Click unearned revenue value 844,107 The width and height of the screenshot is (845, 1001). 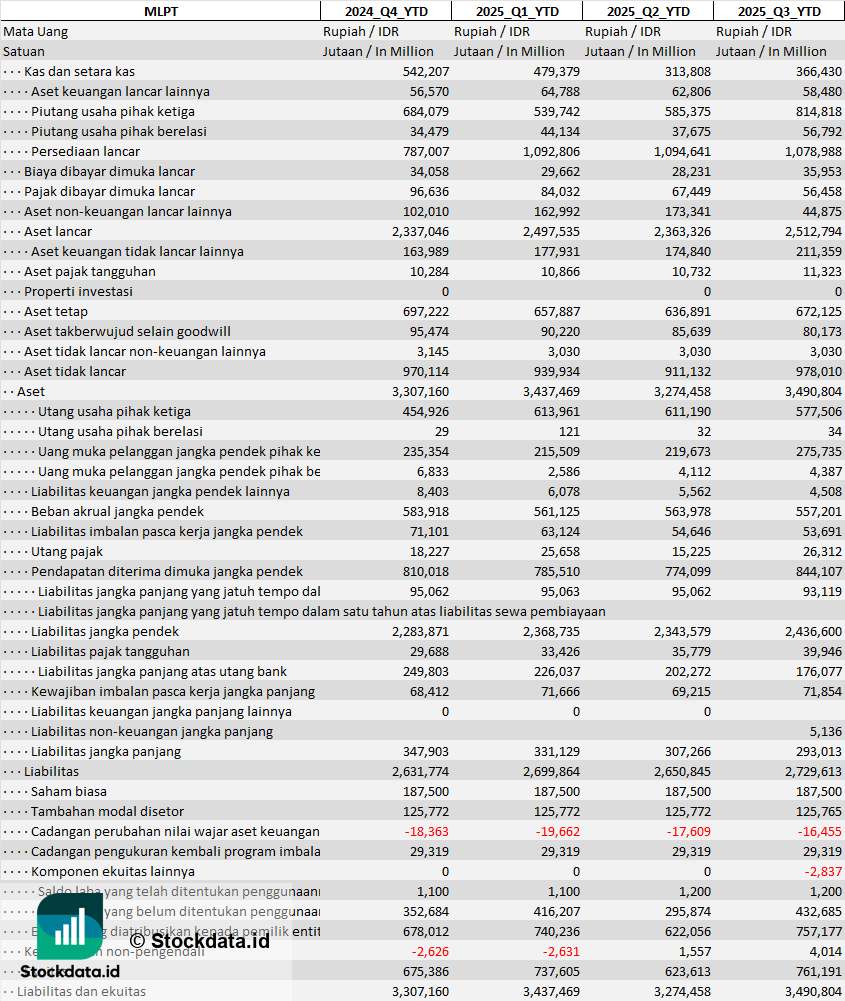pyautogui.click(x=819, y=571)
